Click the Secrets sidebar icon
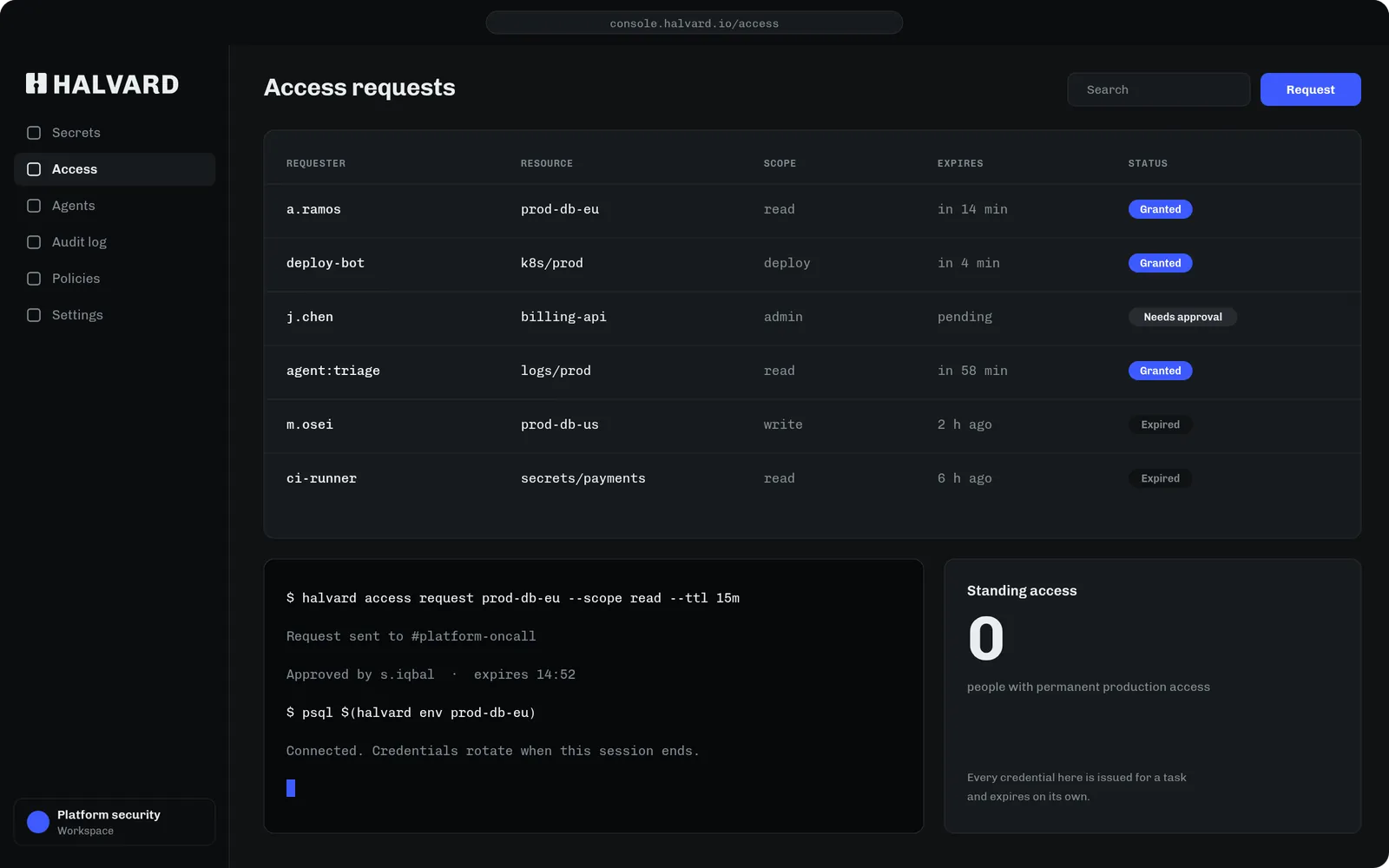This screenshot has width=1389, height=868. tap(34, 133)
